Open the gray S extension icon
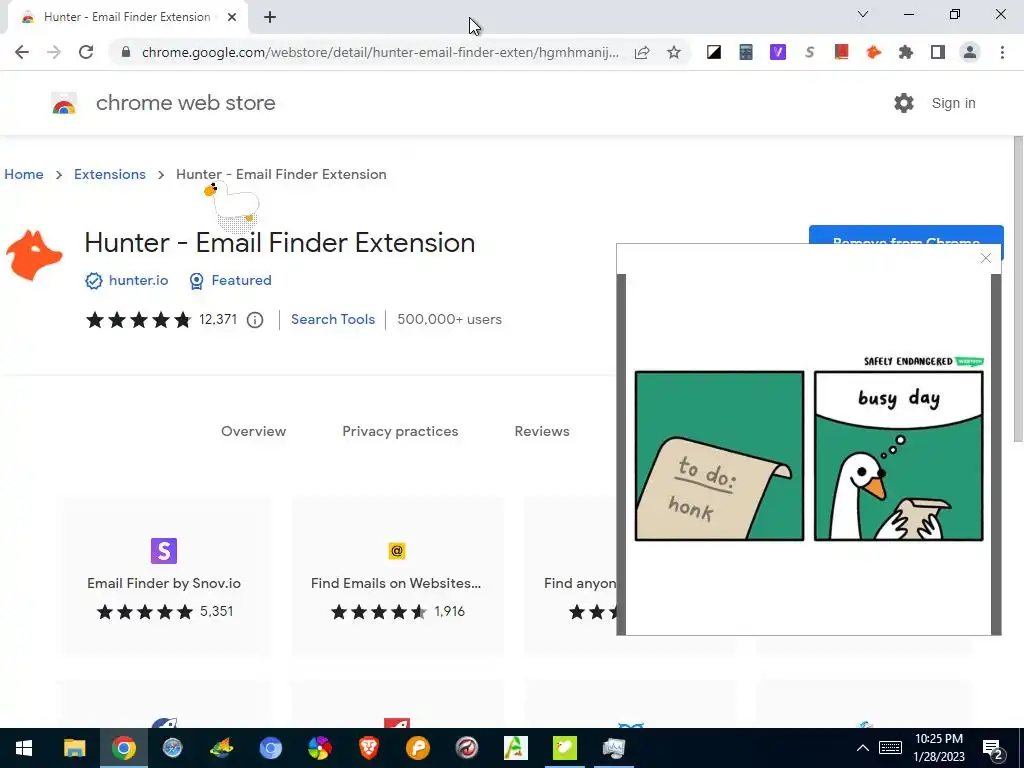Screen dimensions: 1024x768 [810, 52]
